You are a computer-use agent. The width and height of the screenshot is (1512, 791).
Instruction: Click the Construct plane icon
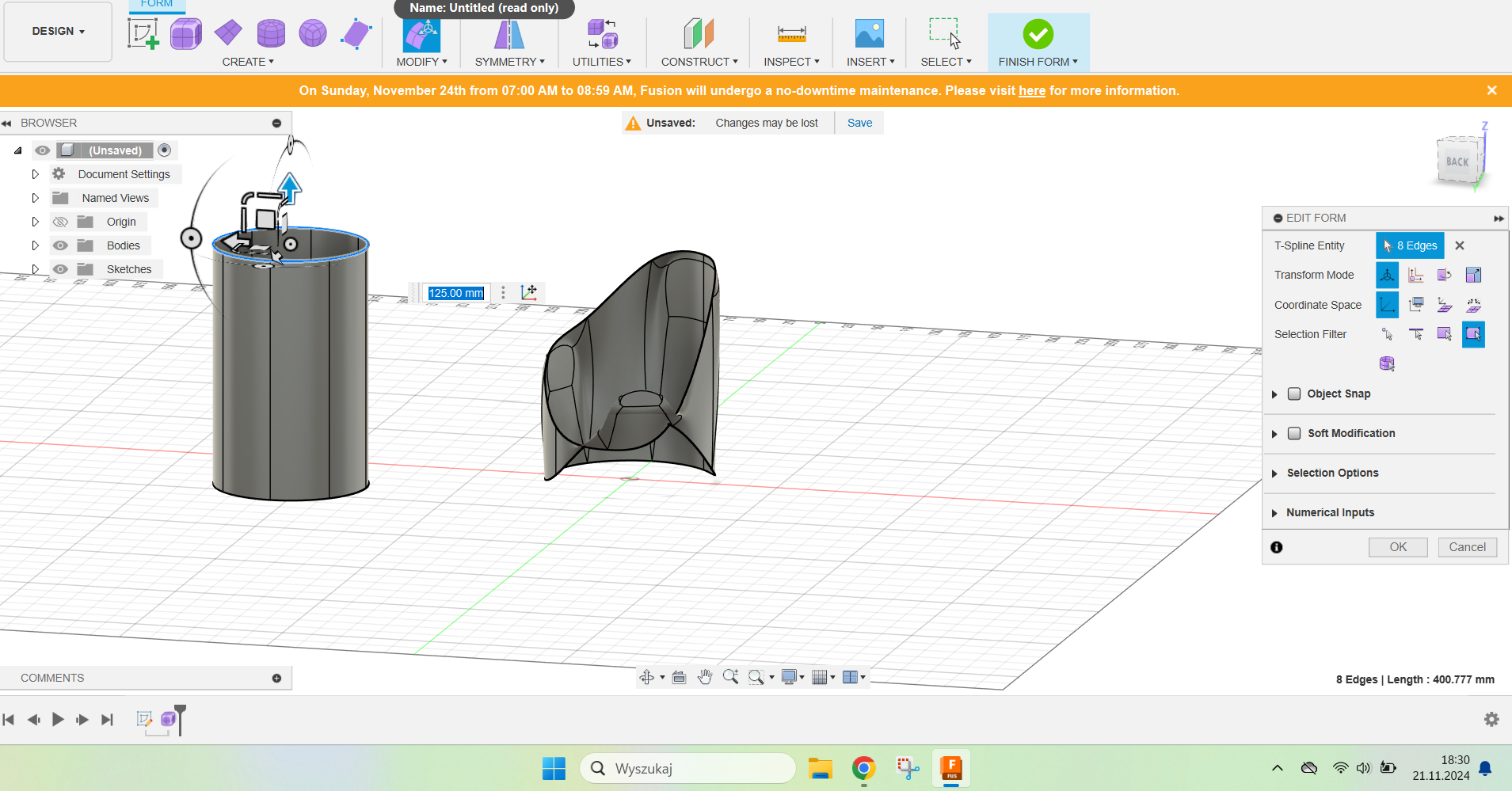pos(699,34)
